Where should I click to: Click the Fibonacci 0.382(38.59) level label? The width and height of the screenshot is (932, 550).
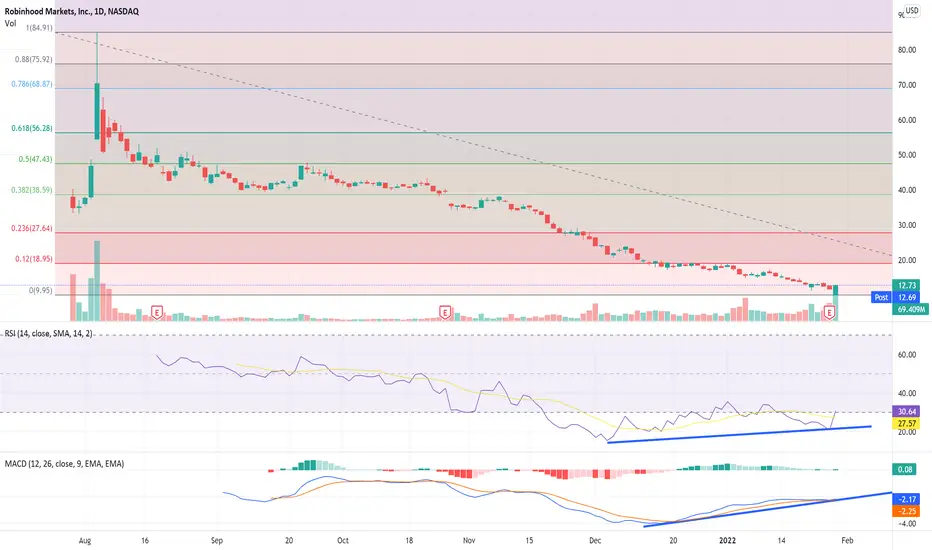pyautogui.click(x=32, y=190)
